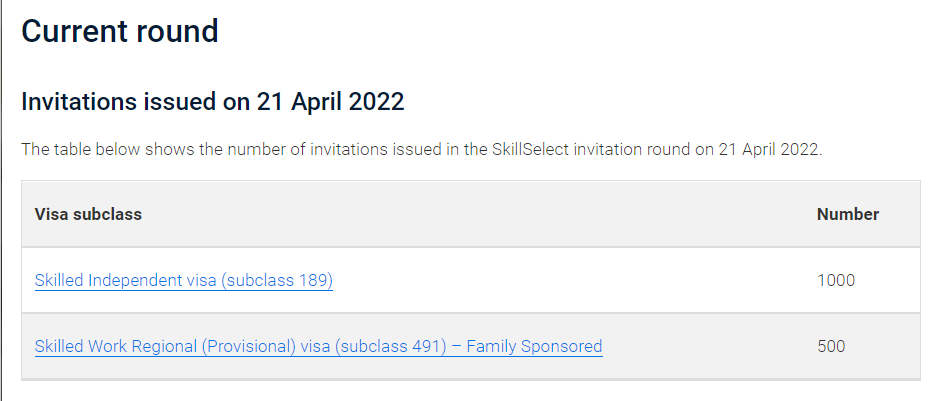
Task: Select the 500 invitations cell
Action: pyautogui.click(x=831, y=346)
